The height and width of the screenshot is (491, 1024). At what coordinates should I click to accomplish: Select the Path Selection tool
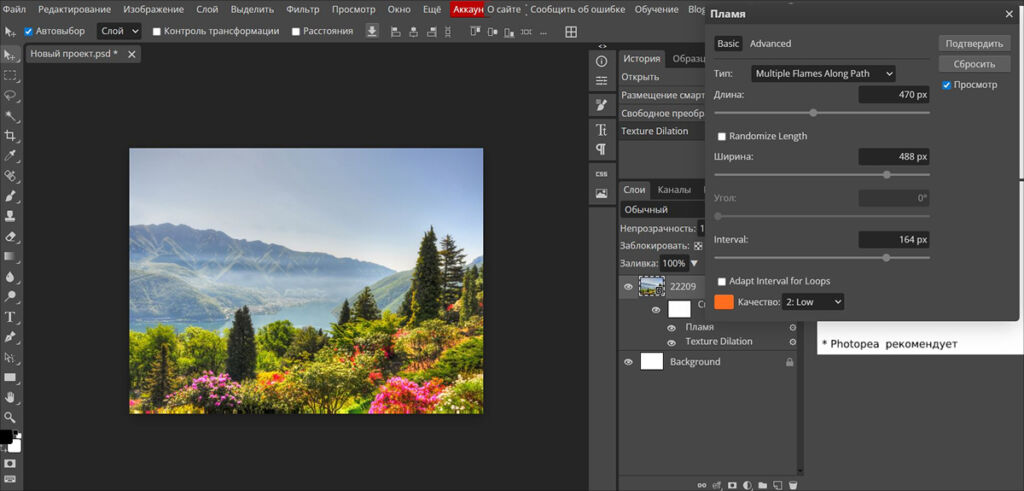[10, 357]
